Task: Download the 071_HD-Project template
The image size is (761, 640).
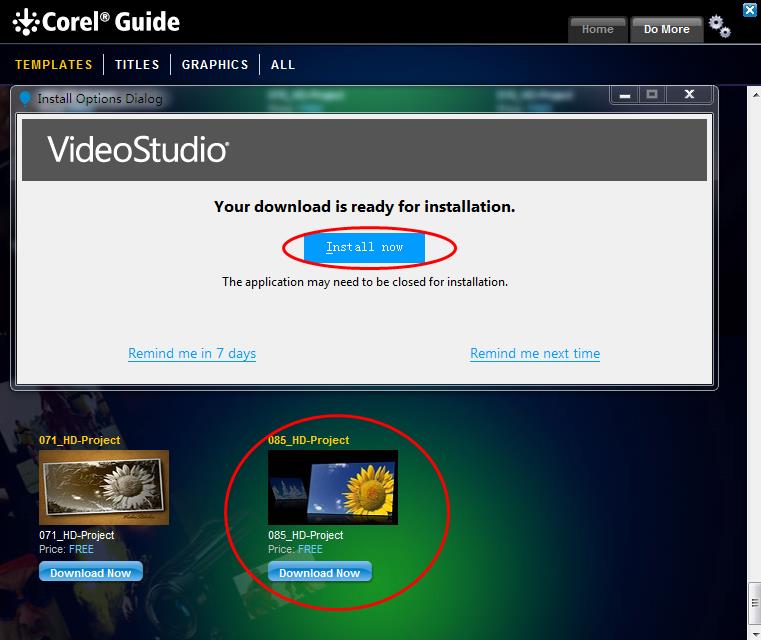Action: pos(91,572)
